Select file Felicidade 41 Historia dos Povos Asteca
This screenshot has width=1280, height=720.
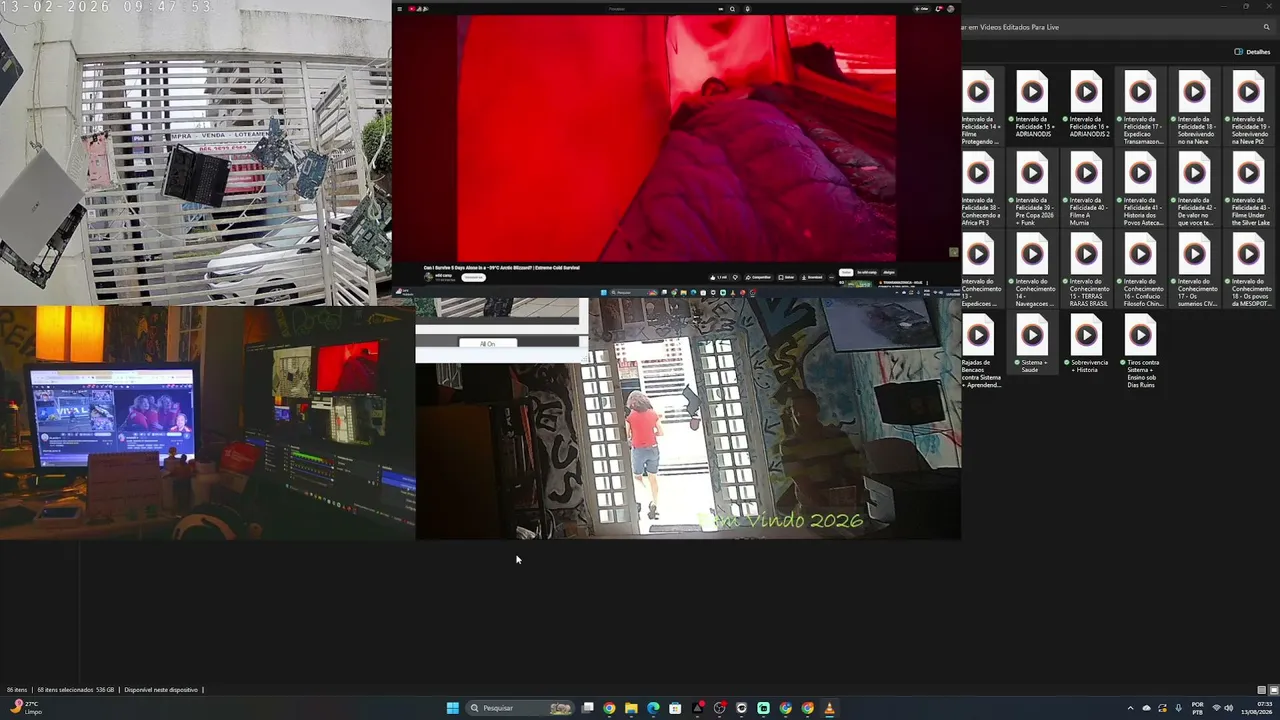pos(1141,190)
